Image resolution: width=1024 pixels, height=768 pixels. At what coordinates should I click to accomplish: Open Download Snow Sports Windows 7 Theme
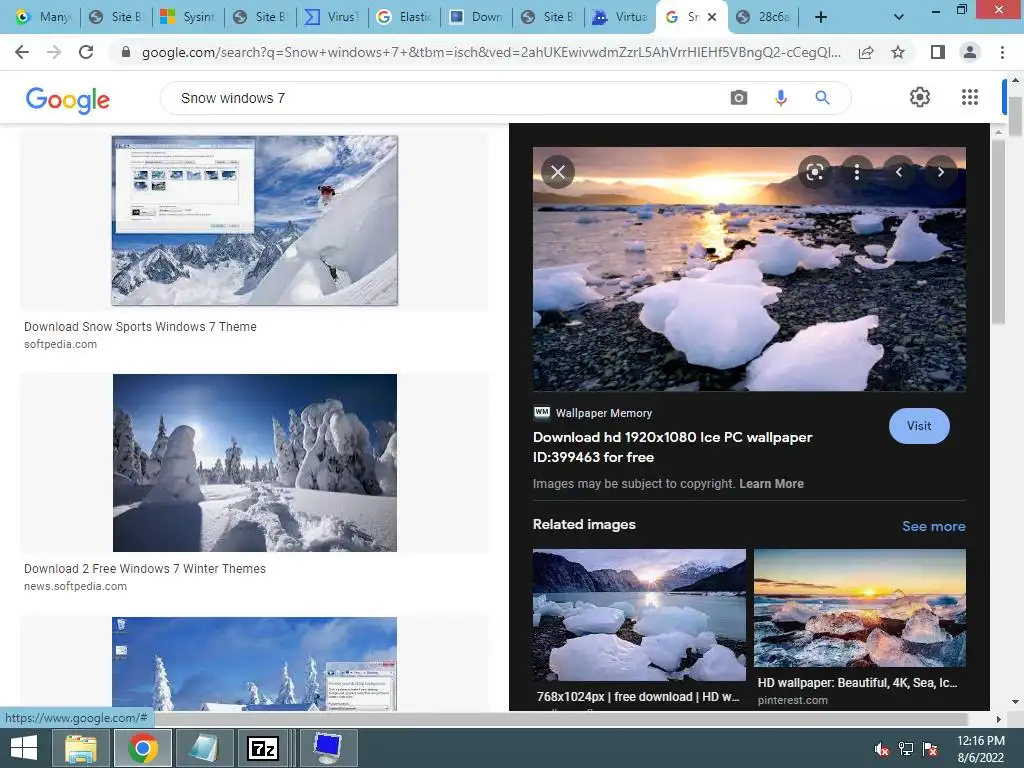click(140, 327)
